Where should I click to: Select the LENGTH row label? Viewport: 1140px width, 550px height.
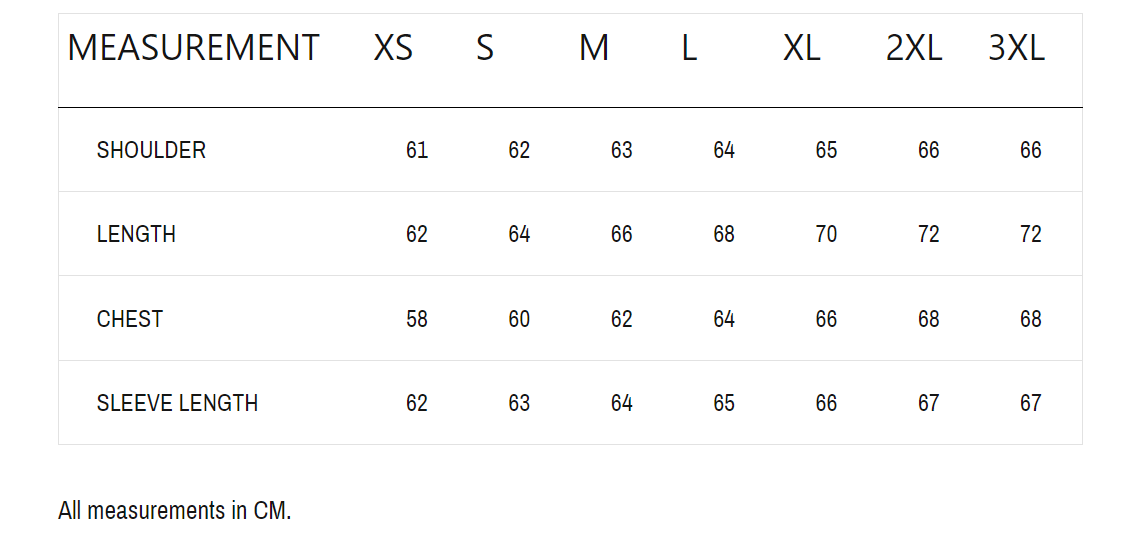click(x=136, y=234)
